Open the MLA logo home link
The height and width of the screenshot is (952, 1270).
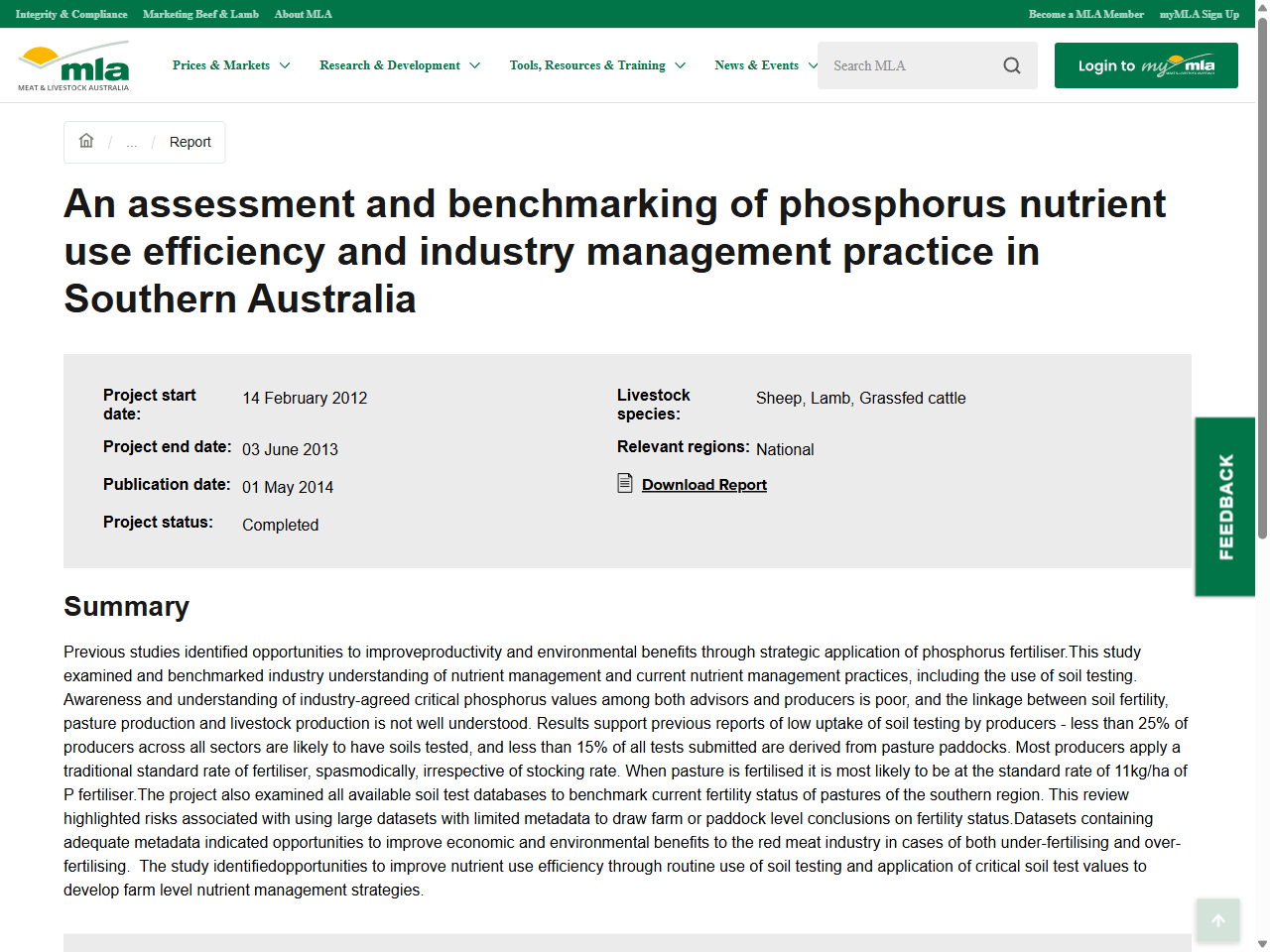click(x=73, y=65)
